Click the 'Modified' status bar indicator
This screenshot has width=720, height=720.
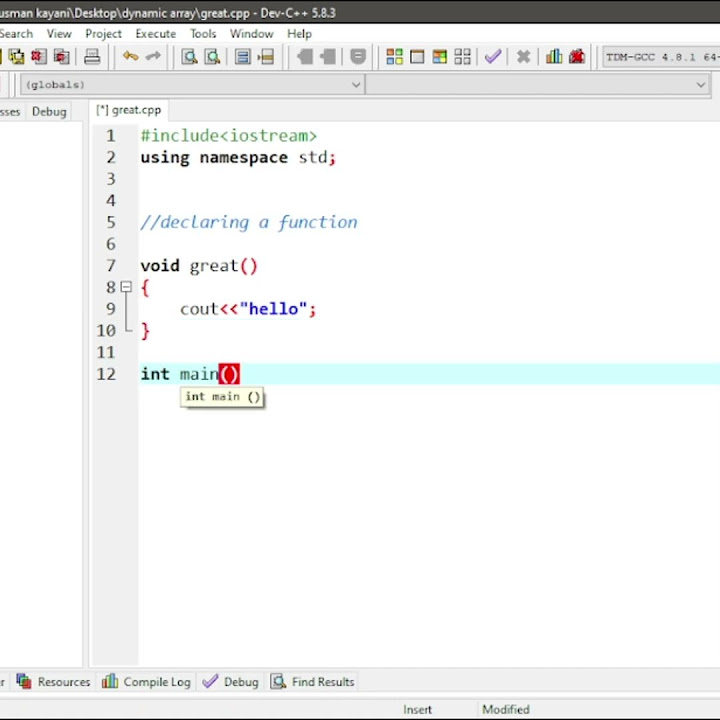click(506, 709)
